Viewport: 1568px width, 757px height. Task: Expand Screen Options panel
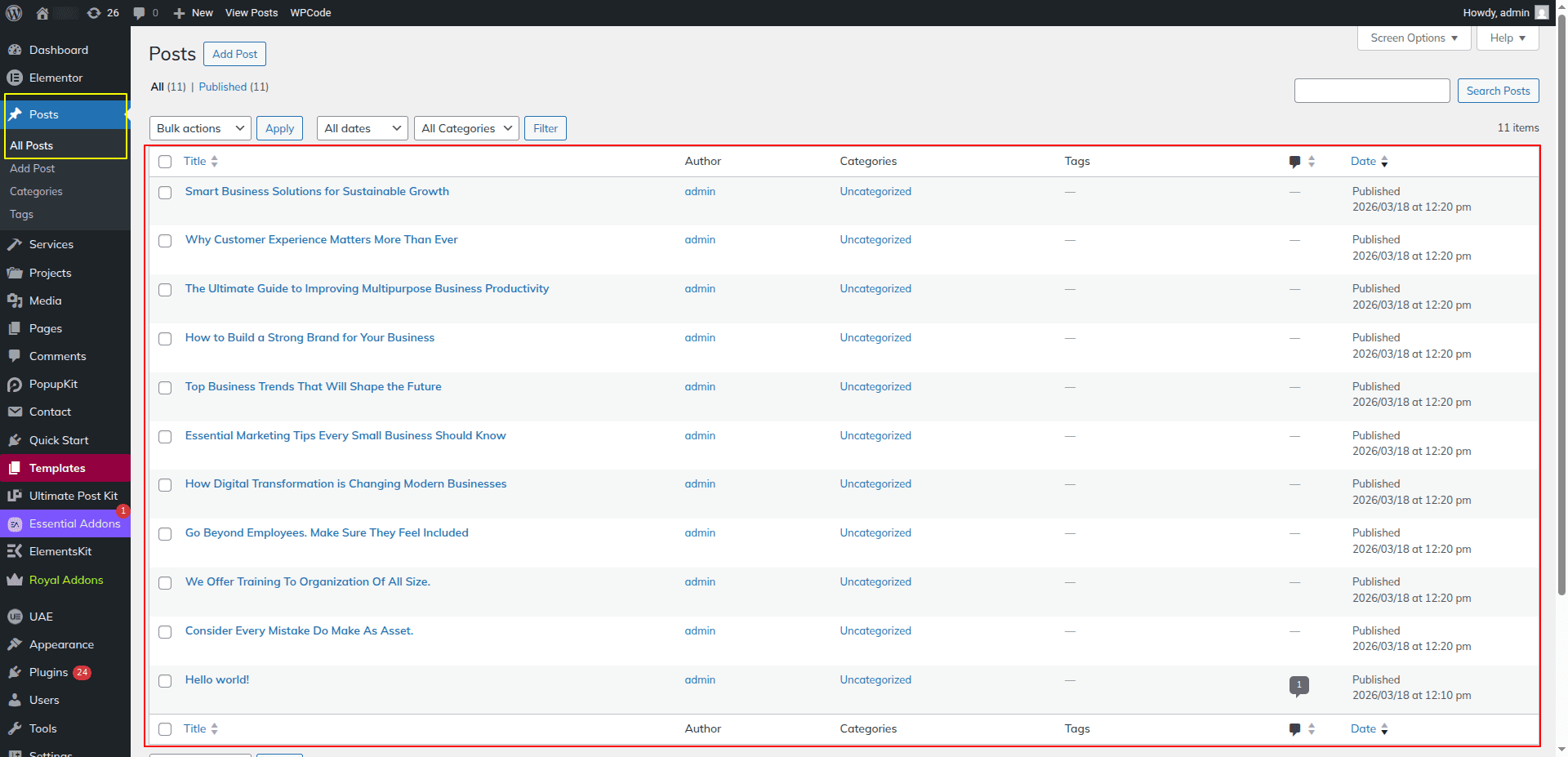pyautogui.click(x=1414, y=38)
